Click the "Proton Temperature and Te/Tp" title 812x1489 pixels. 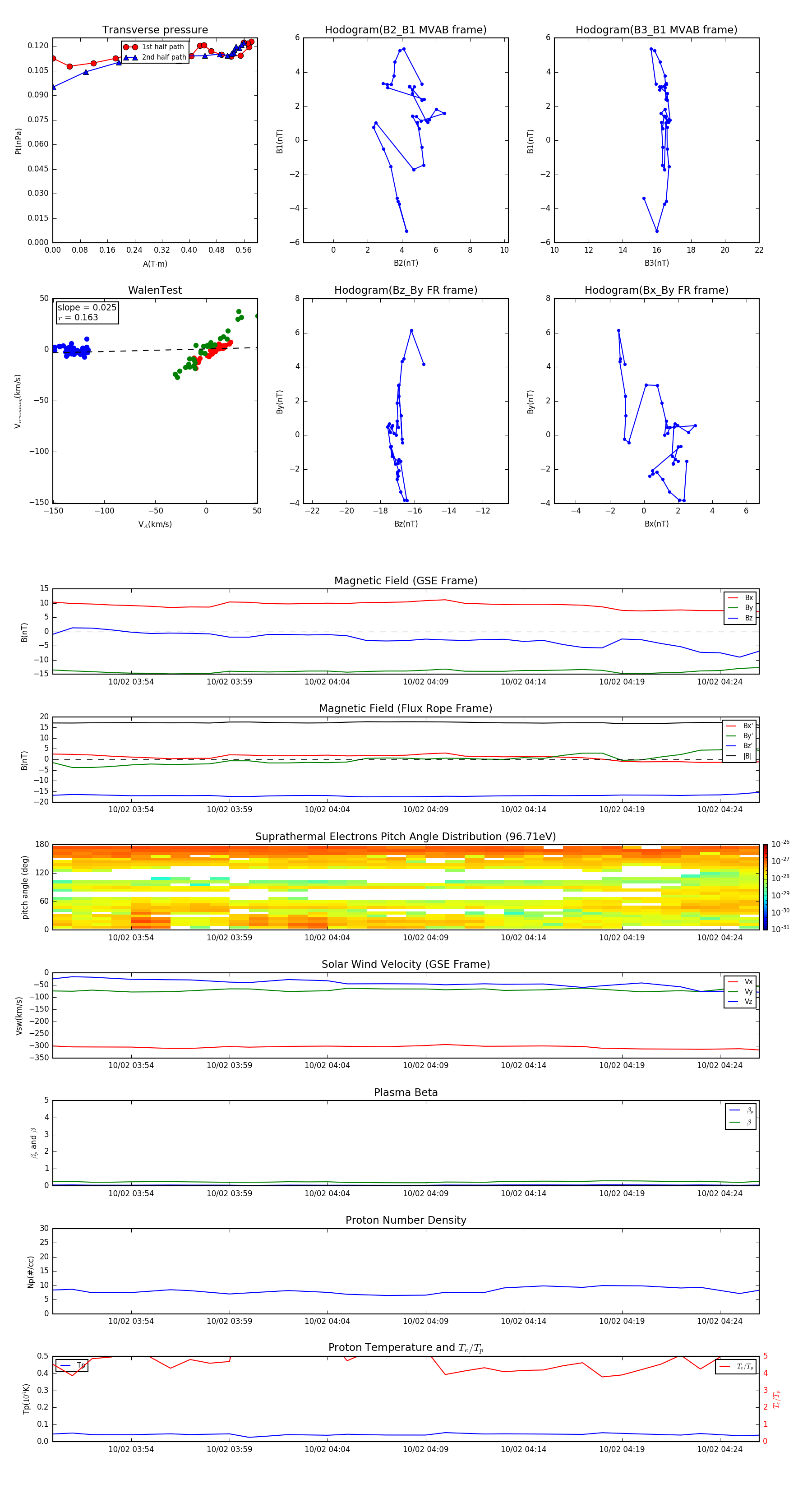click(x=406, y=1348)
